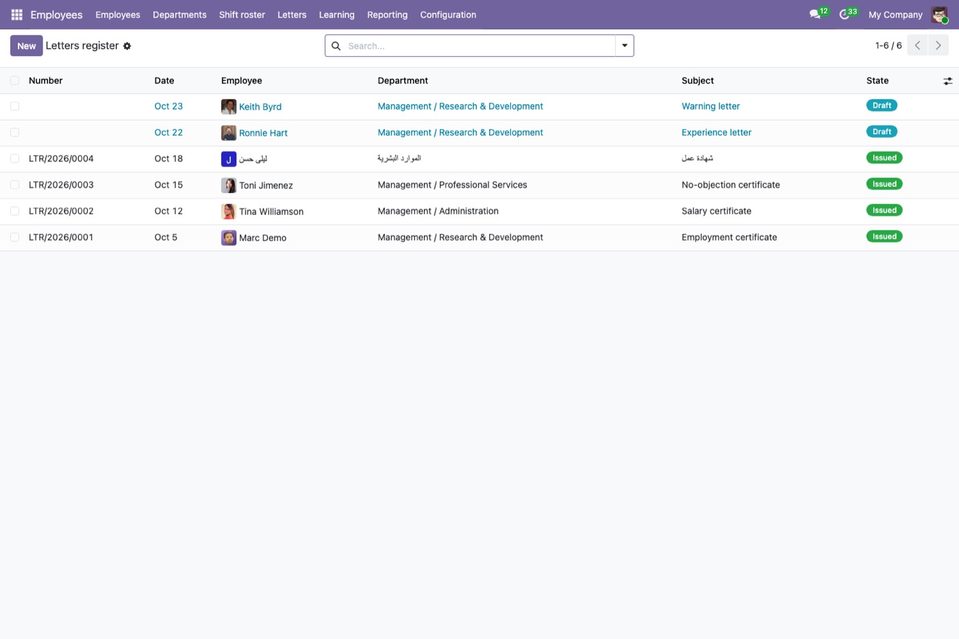The image size is (959, 639).
Task: Tick the select-all header checkbox
Action: click(x=15, y=81)
